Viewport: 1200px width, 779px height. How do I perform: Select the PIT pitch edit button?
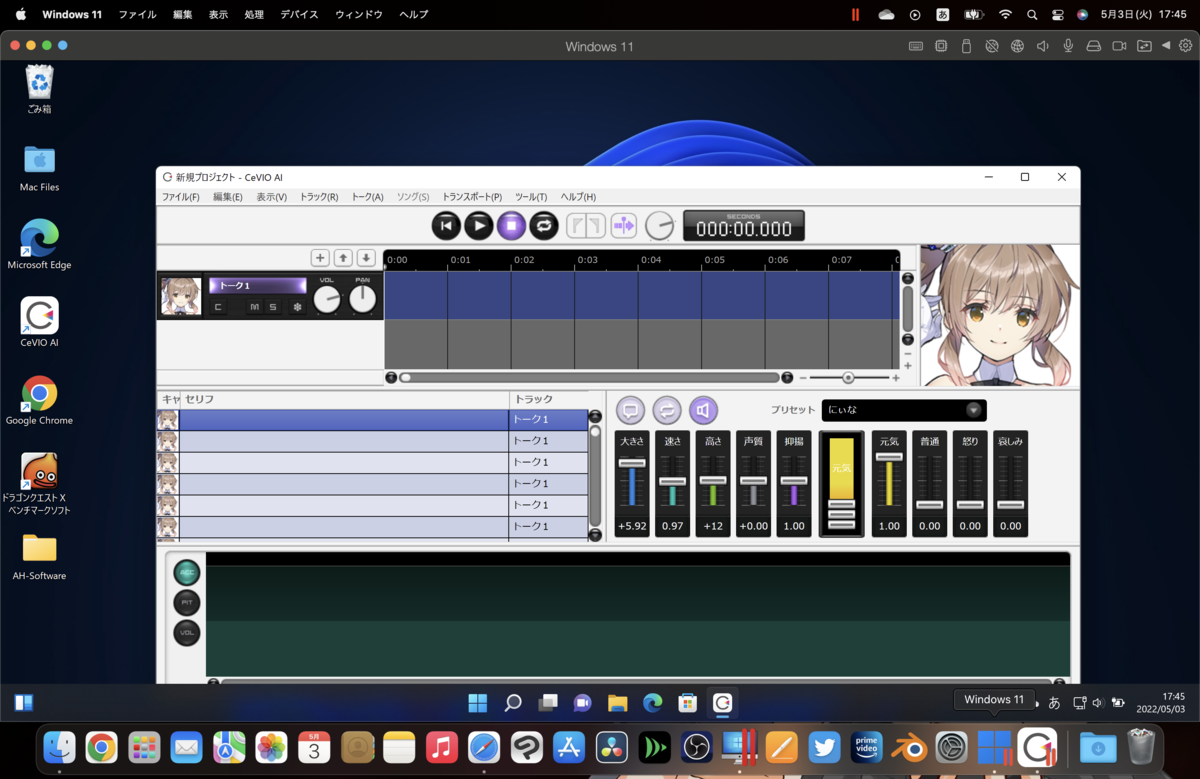pos(187,603)
